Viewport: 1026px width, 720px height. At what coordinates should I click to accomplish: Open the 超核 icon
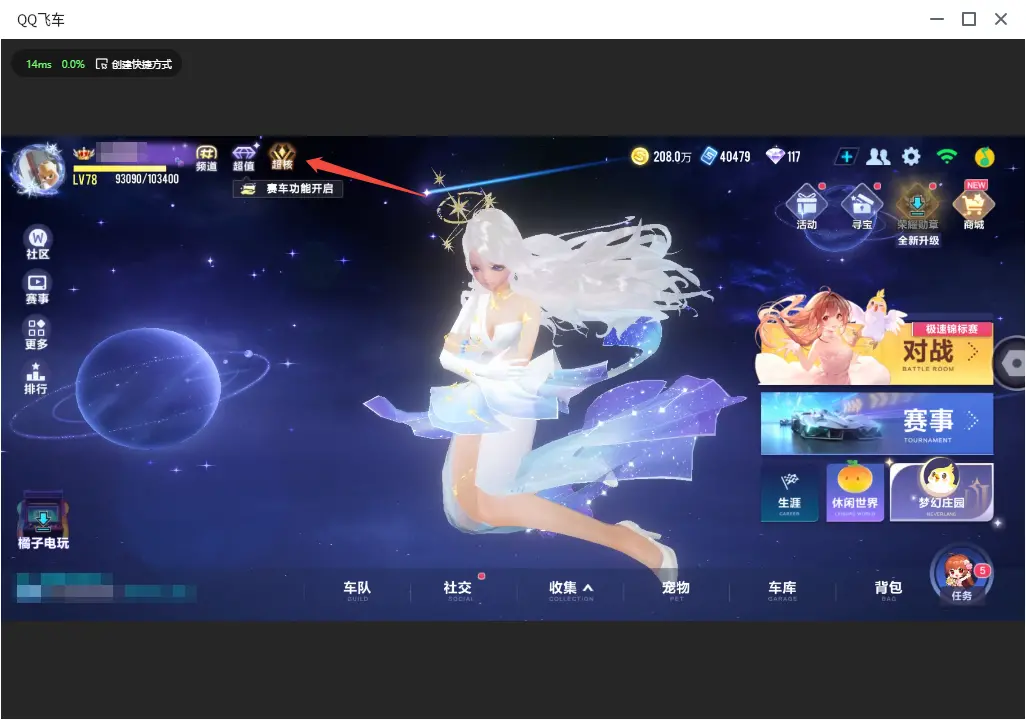tap(282, 157)
